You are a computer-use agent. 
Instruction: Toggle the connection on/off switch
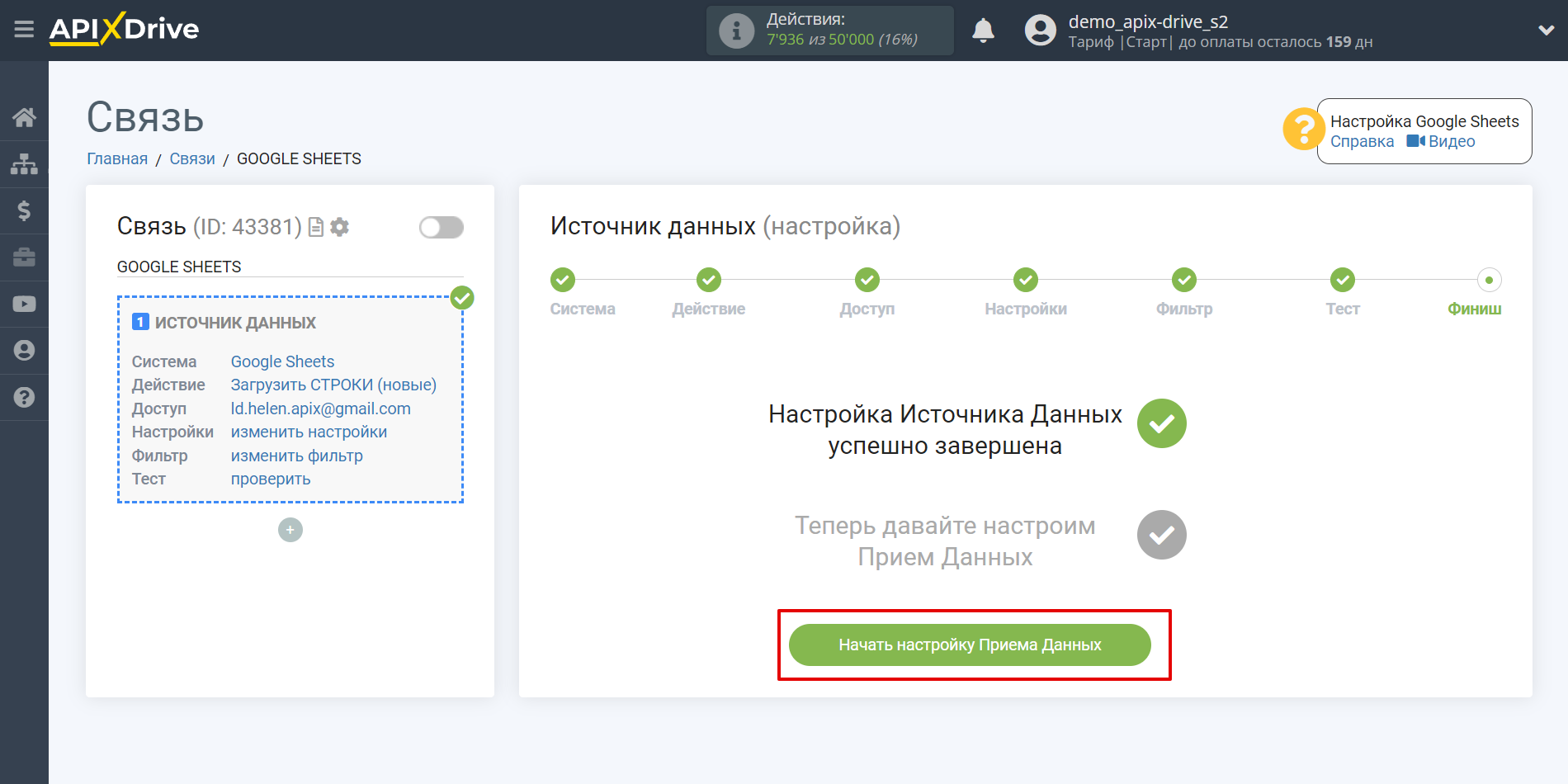click(x=442, y=227)
